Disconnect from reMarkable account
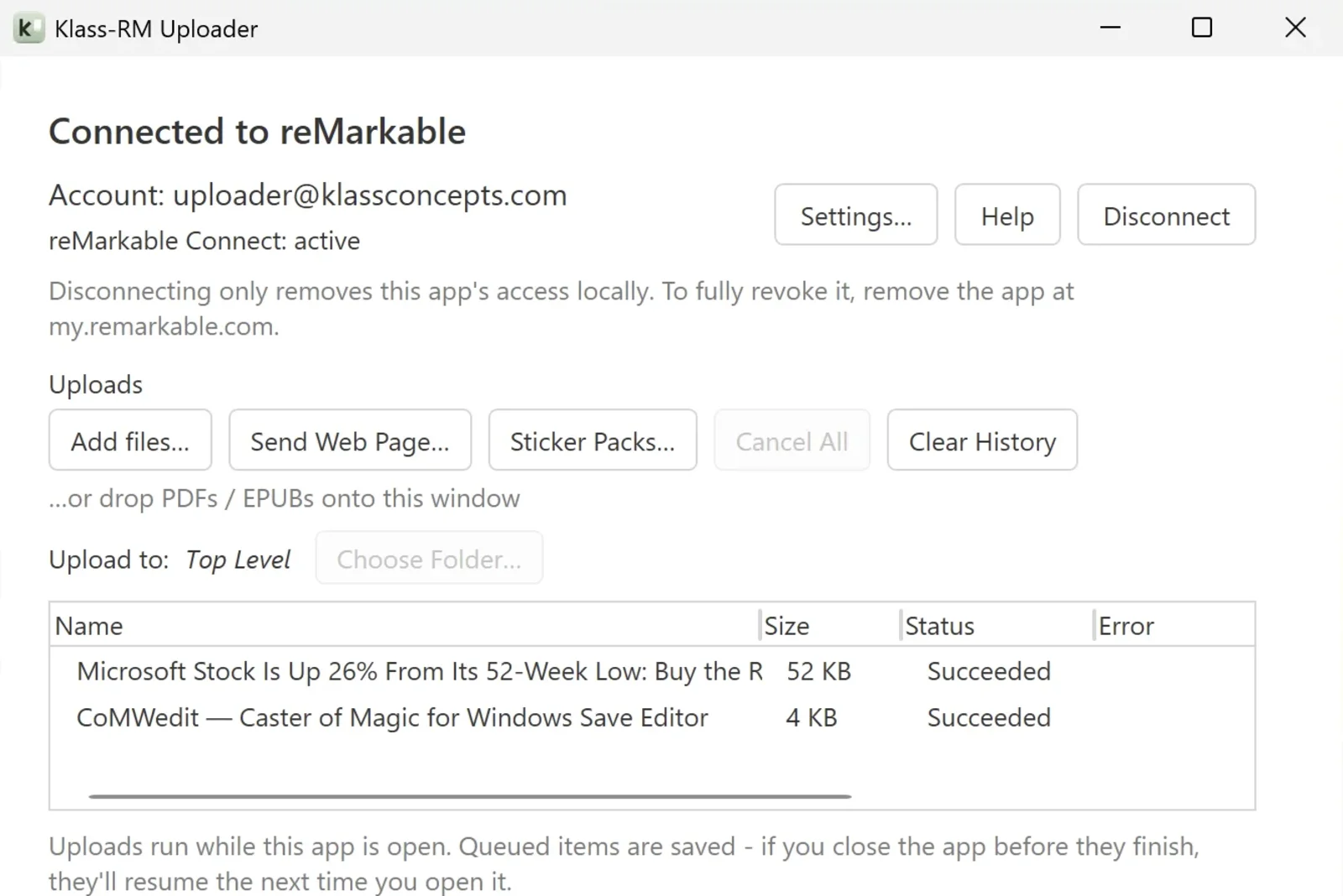The image size is (1343, 896). (x=1166, y=216)
